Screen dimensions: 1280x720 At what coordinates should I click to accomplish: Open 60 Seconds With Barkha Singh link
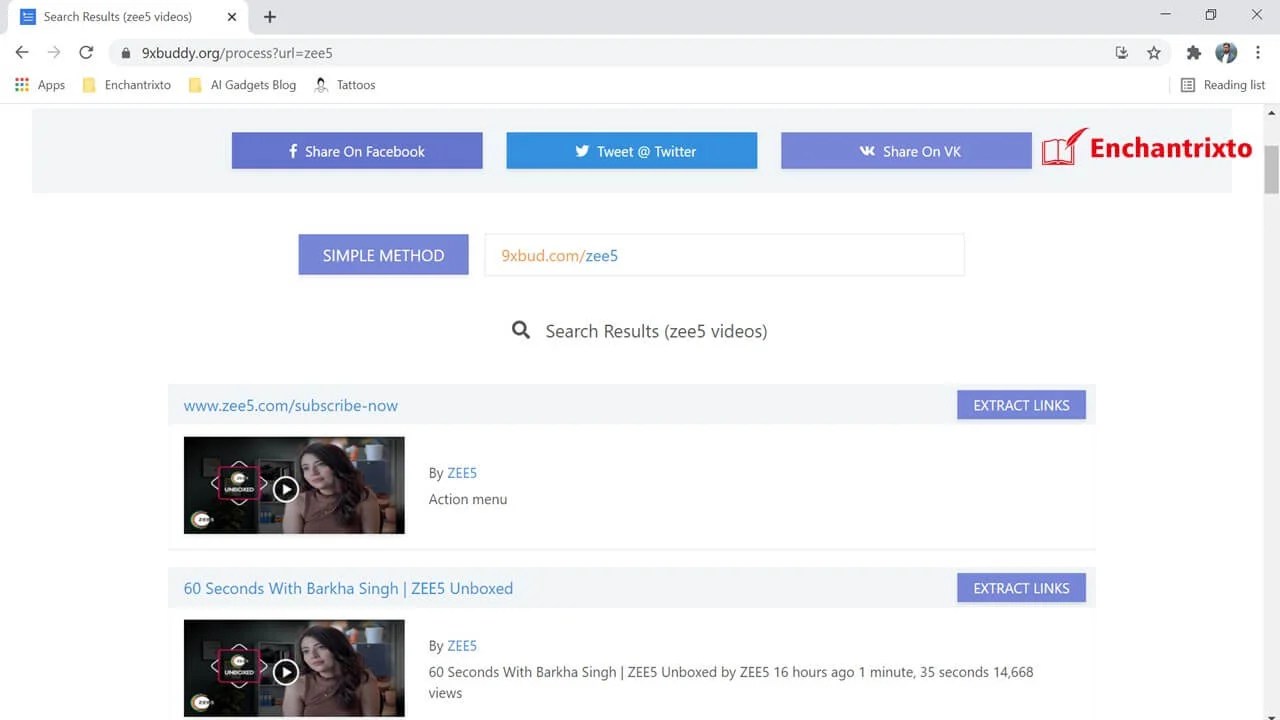click(x=348, y=588)
